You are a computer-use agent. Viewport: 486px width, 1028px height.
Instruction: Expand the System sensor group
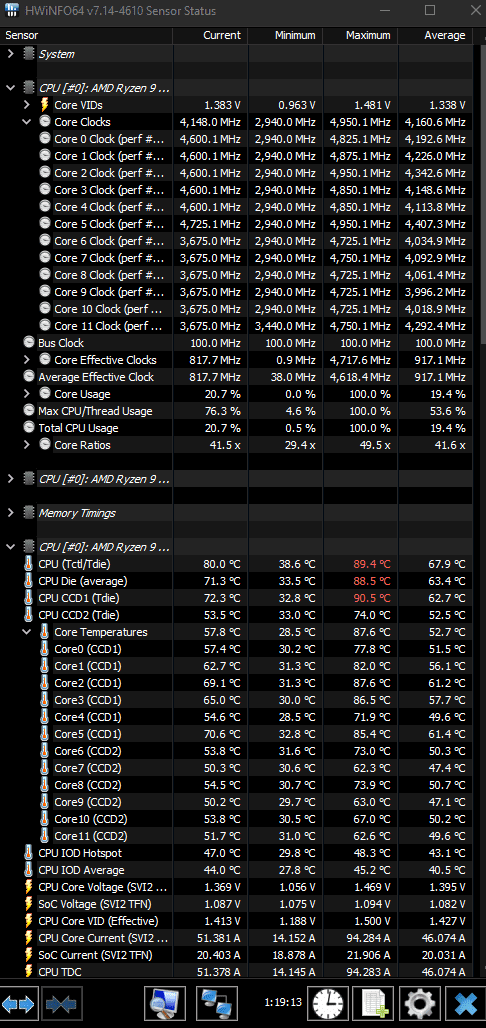[10, 54]
